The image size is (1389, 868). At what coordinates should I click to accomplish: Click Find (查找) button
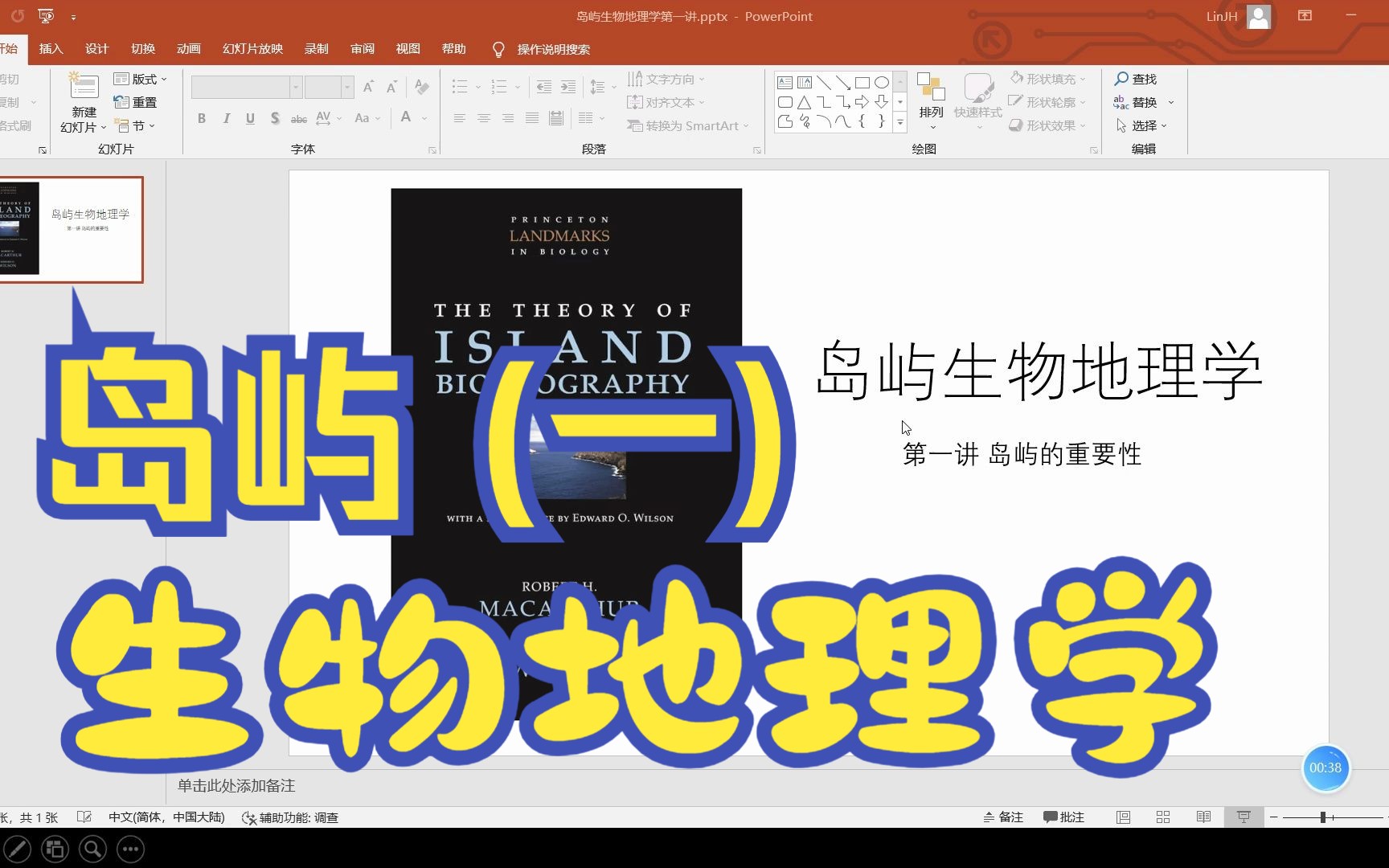coord(1135,79)
